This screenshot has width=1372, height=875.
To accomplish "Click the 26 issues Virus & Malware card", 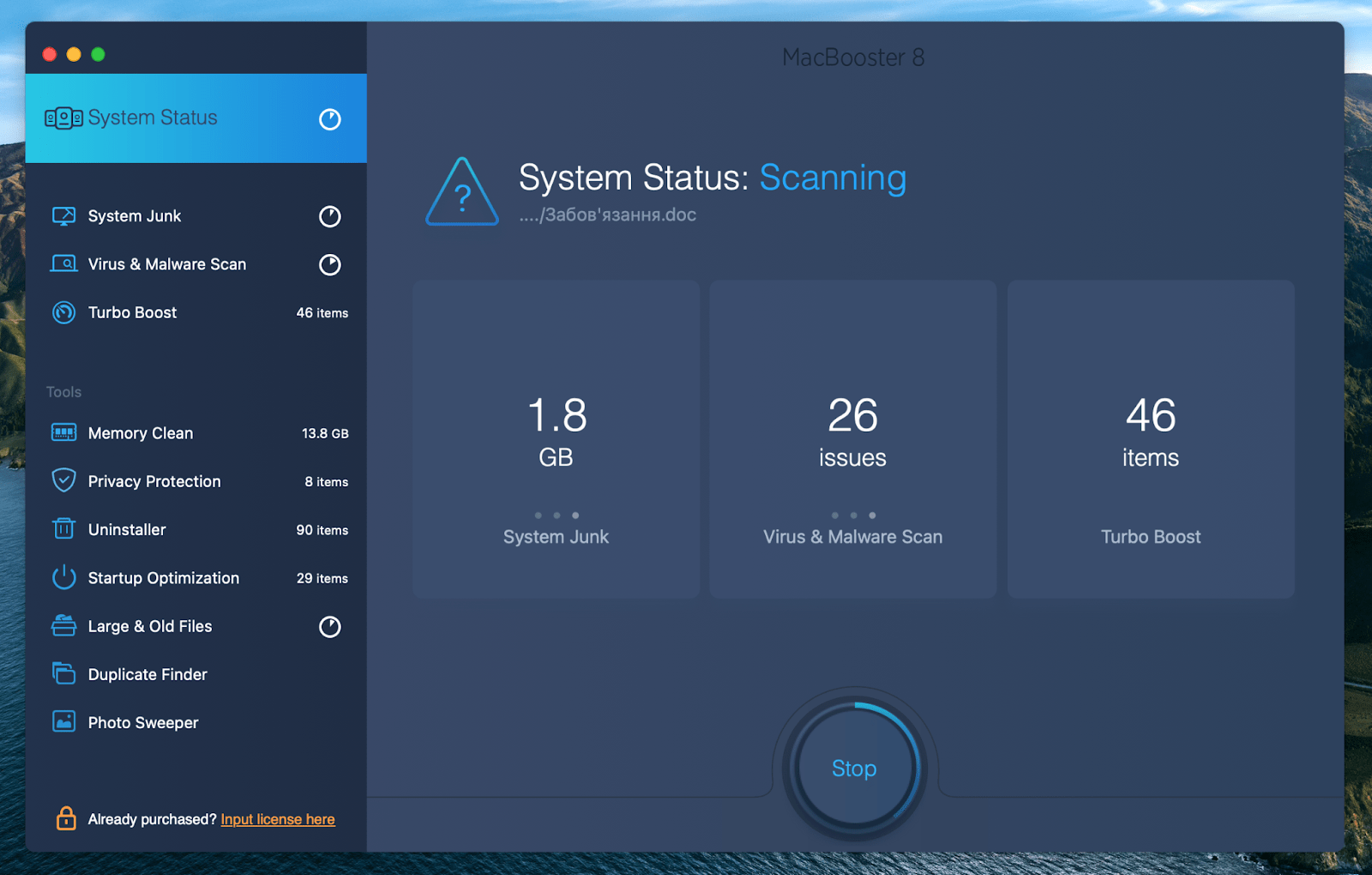I will point(853,439).
